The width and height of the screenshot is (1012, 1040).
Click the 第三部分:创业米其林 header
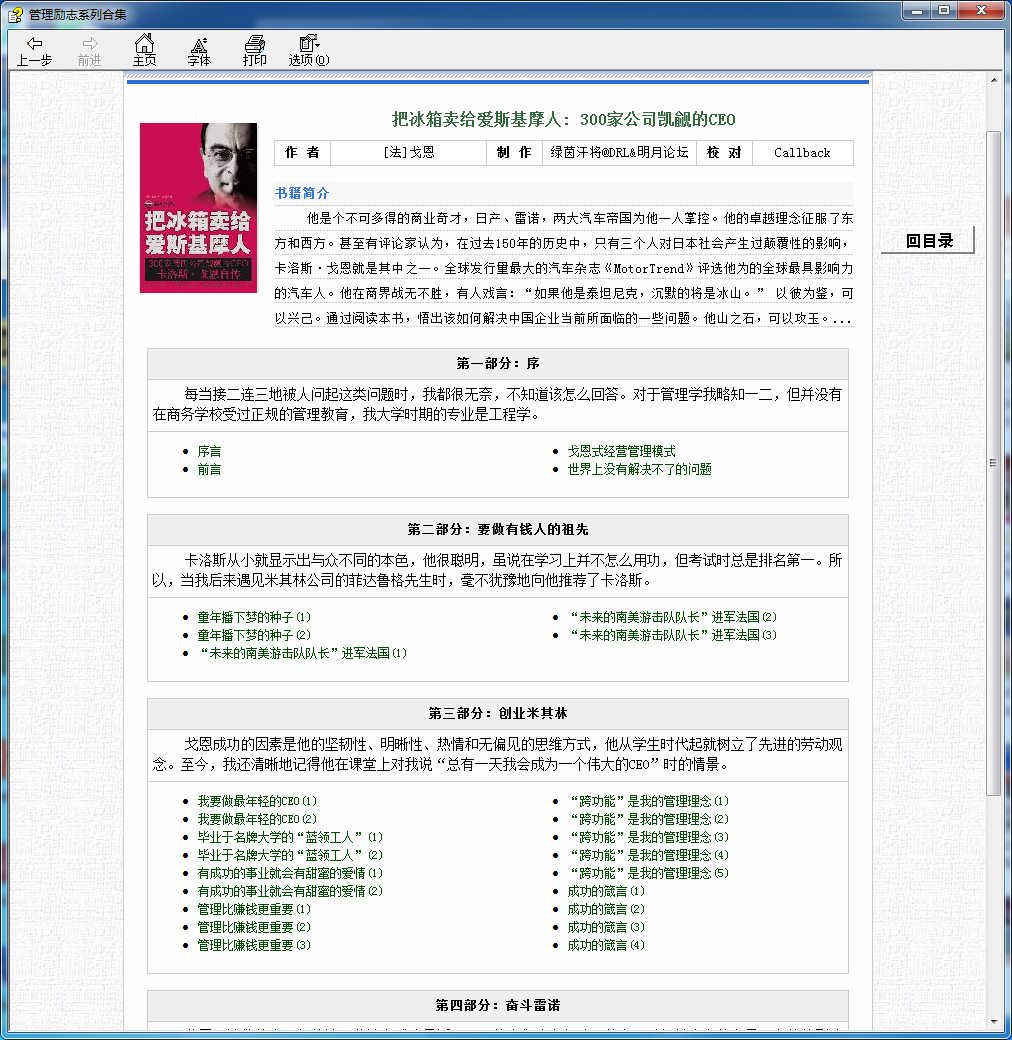coord(498,713)
